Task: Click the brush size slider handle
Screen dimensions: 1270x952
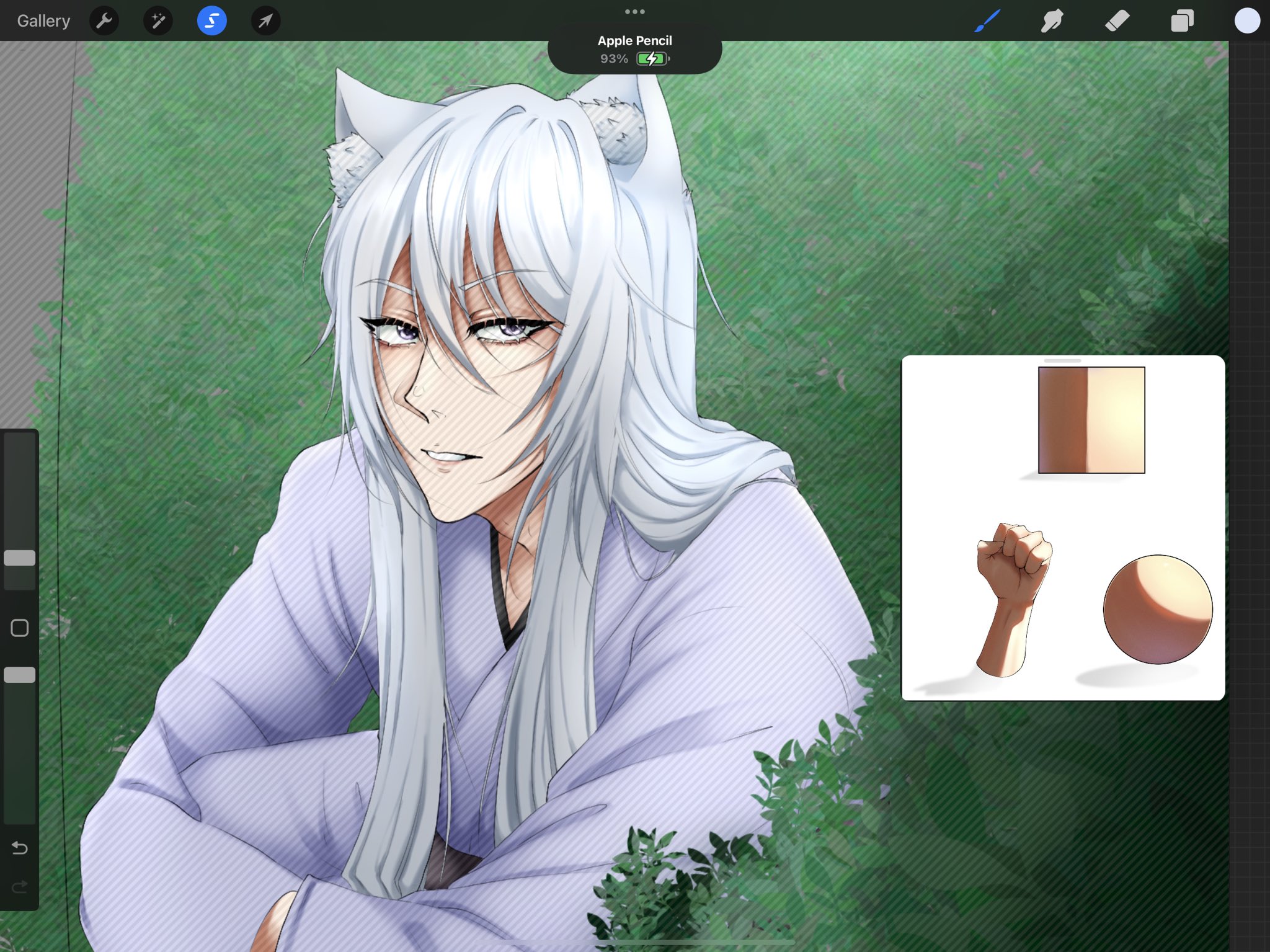Action: 20,558
